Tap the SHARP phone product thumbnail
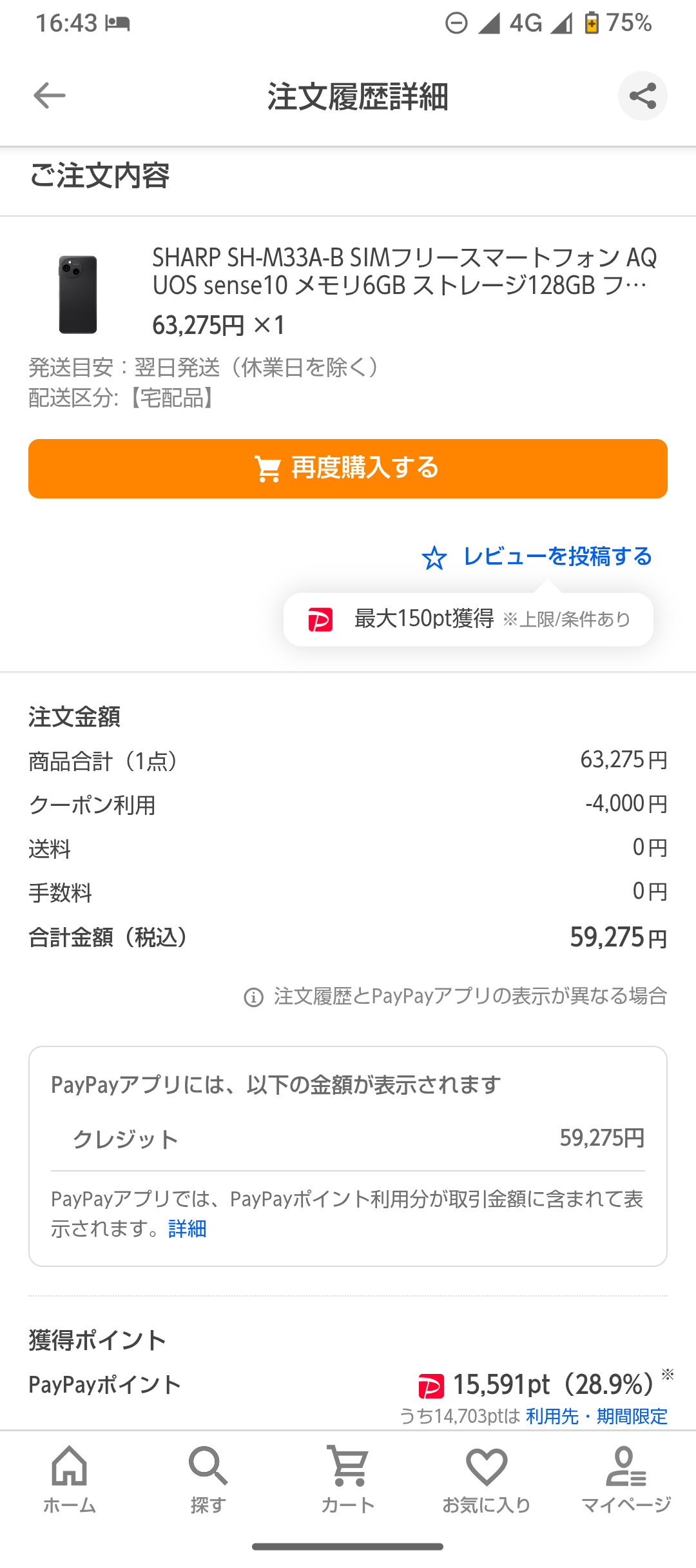This screenshot has width=696, height=1568. tap(78, 295)
